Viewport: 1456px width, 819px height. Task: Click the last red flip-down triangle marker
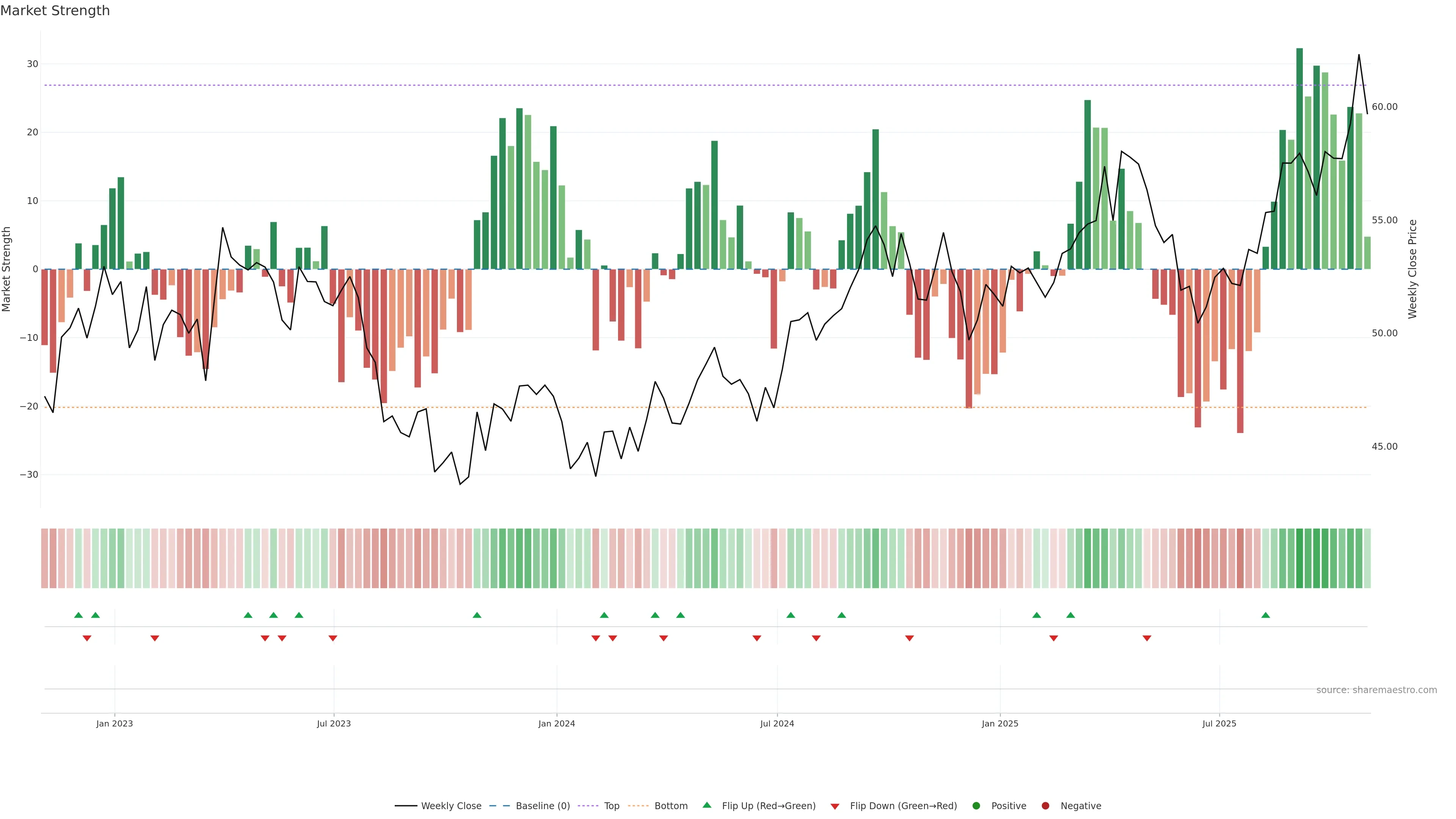click(x=1147, y=638)
